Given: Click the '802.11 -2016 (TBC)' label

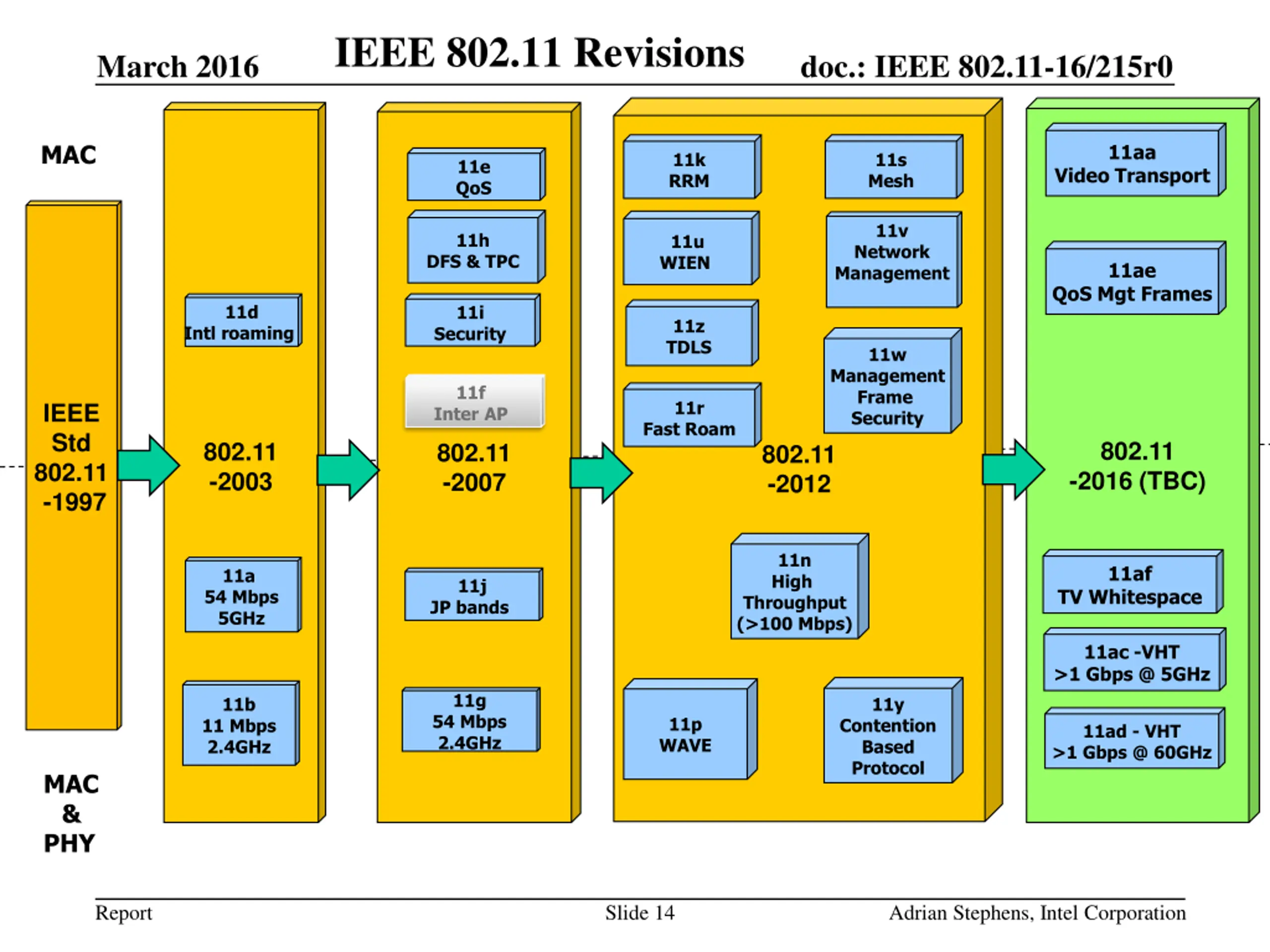Looking at the screenshot, I should (1137, 466).
